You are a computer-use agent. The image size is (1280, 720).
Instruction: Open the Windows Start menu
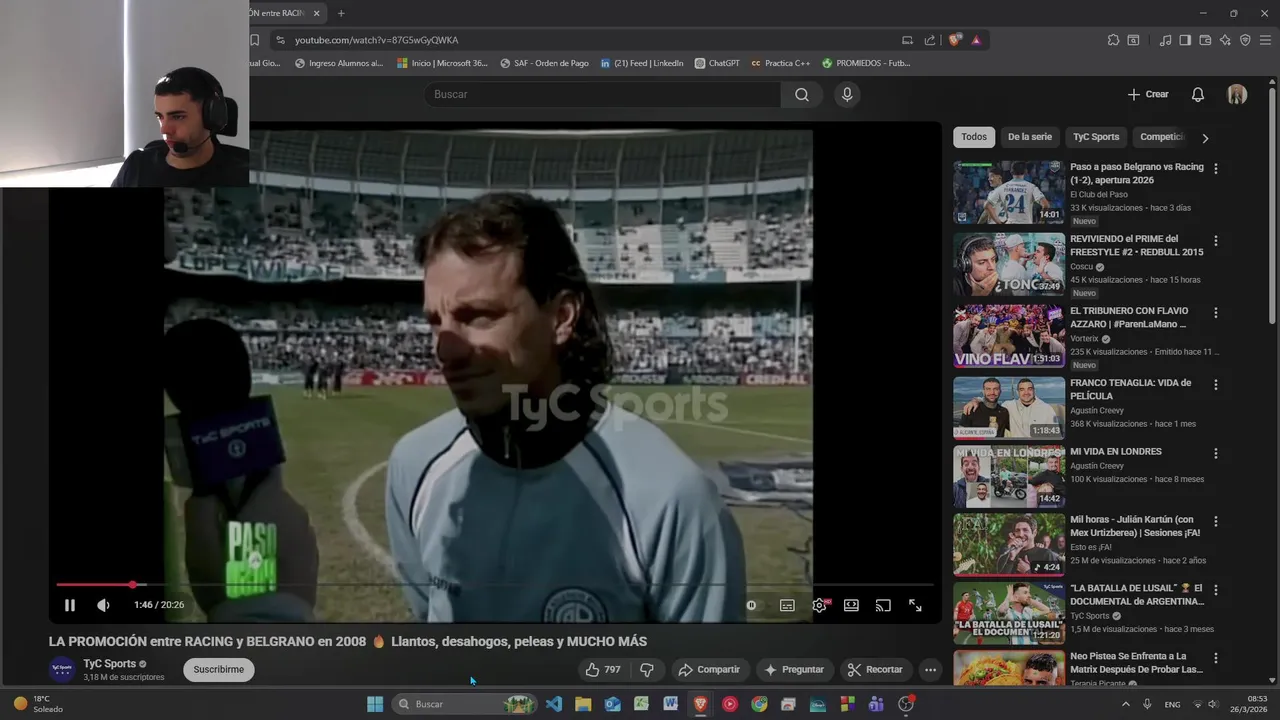pyautogui.click(x=375, y=704)
